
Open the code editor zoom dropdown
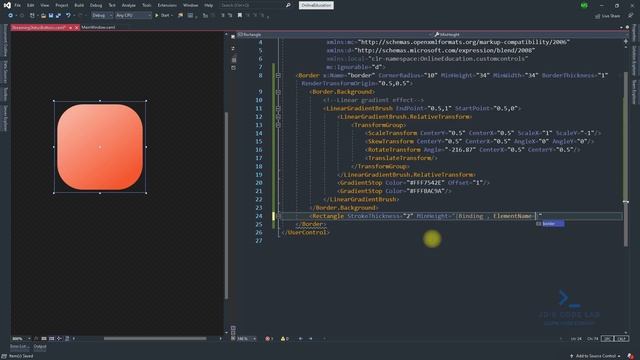tap(247, 339)
